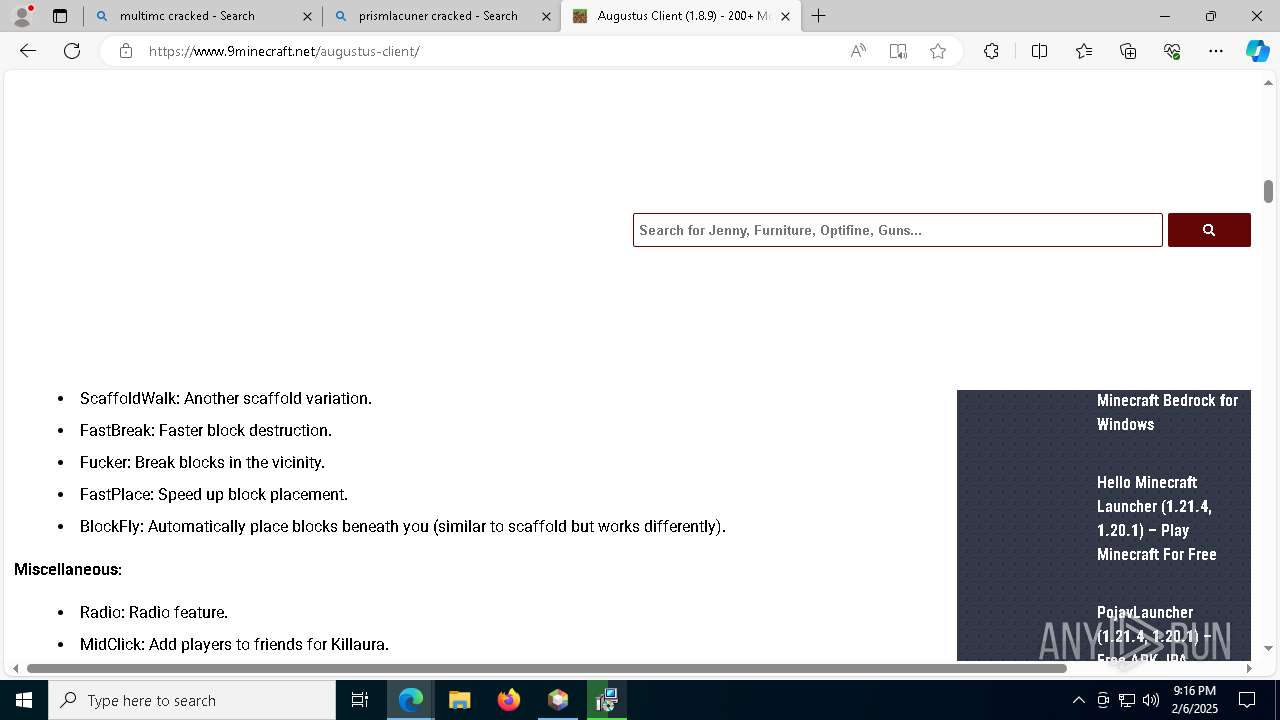Image resolution: width=1280 pixels, height=720 pixels.
Task: Open the last taskbar app icon
Action: click(607, 700)
